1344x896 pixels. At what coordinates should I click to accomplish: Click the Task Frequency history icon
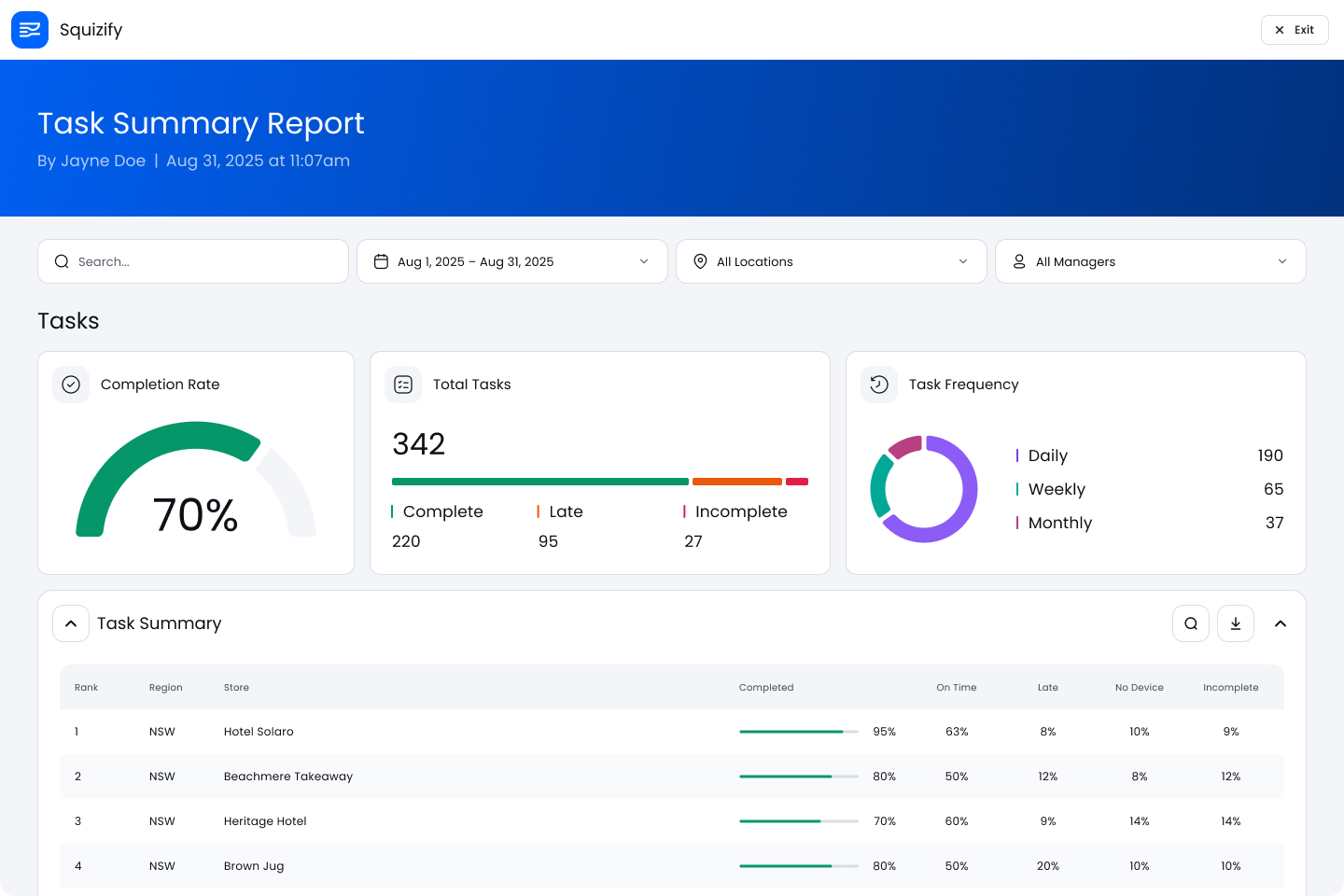[879, 385]
